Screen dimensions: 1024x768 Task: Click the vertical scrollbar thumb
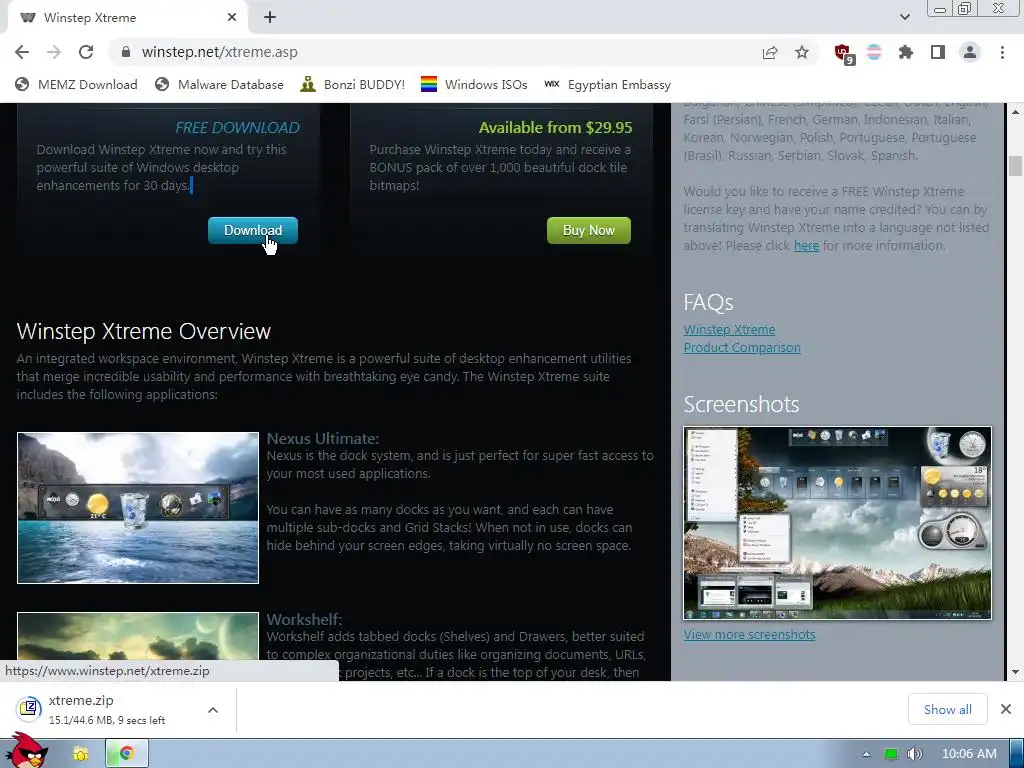coord(1015,166)
